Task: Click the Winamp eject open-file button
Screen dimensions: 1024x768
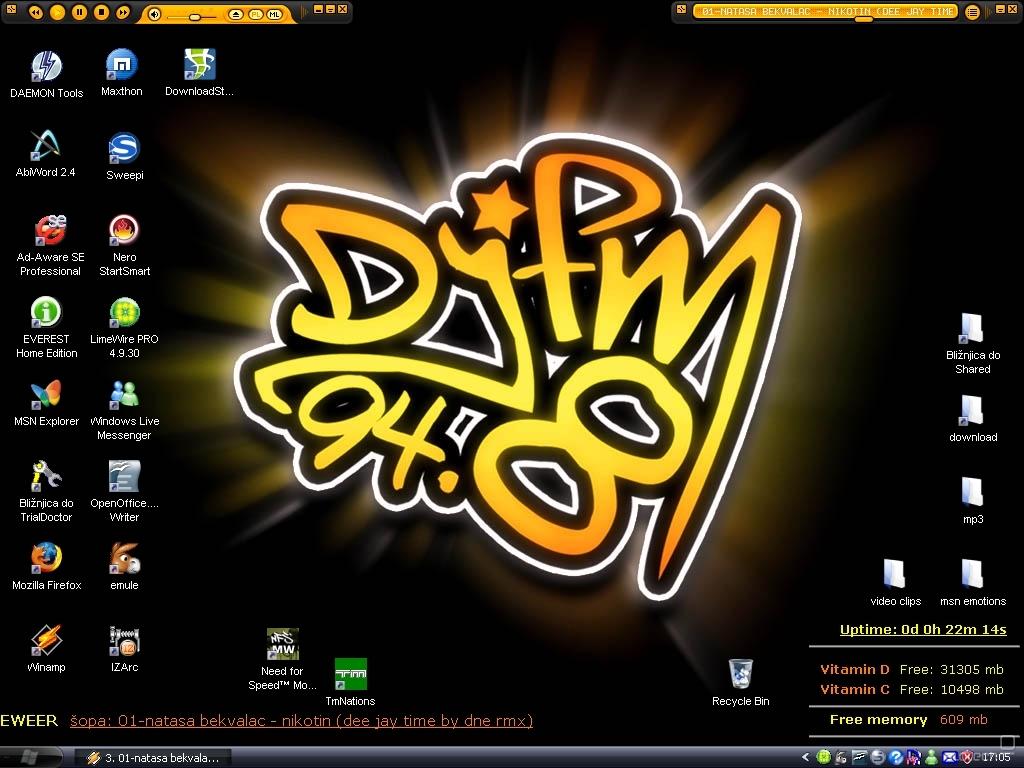Action: pyautogui.click(x=236, y=14)
